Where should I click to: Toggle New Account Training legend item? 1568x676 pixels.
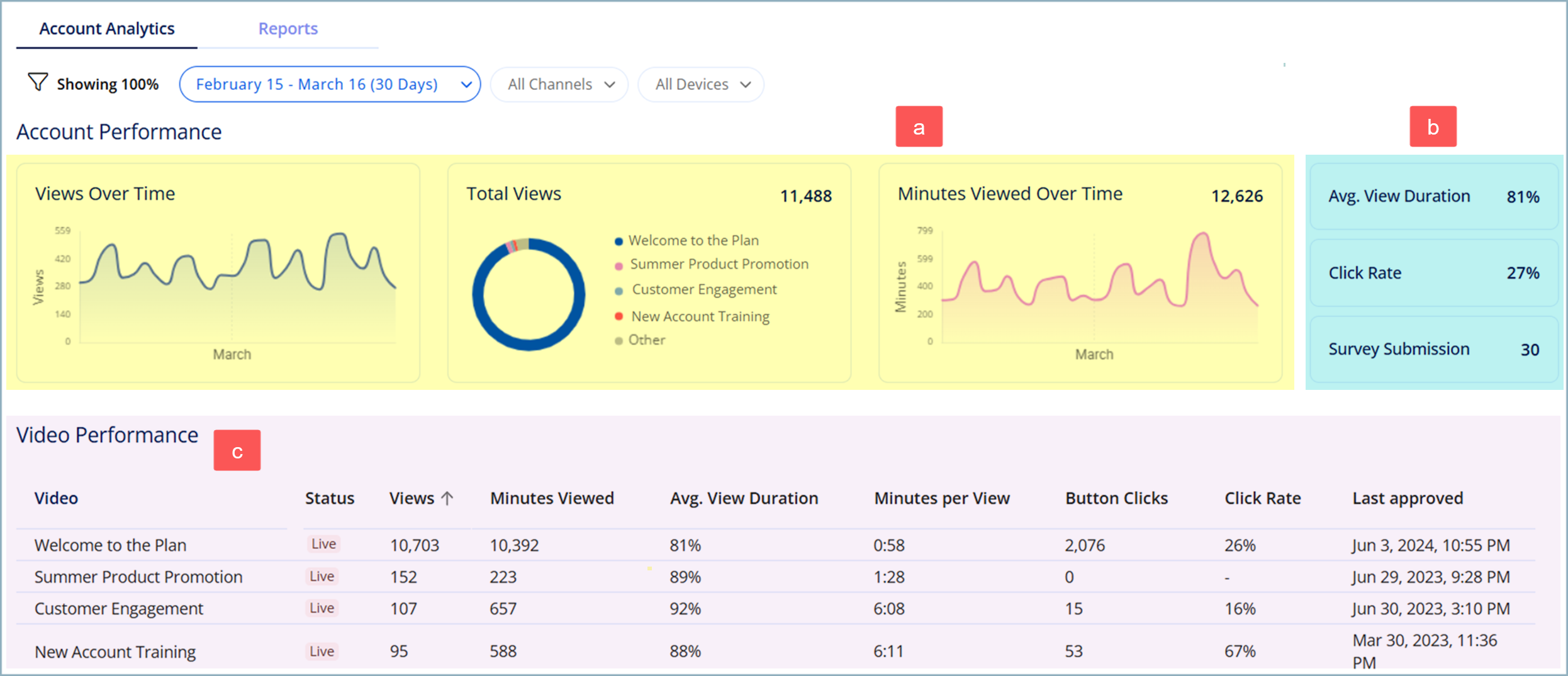coord(700,316)
